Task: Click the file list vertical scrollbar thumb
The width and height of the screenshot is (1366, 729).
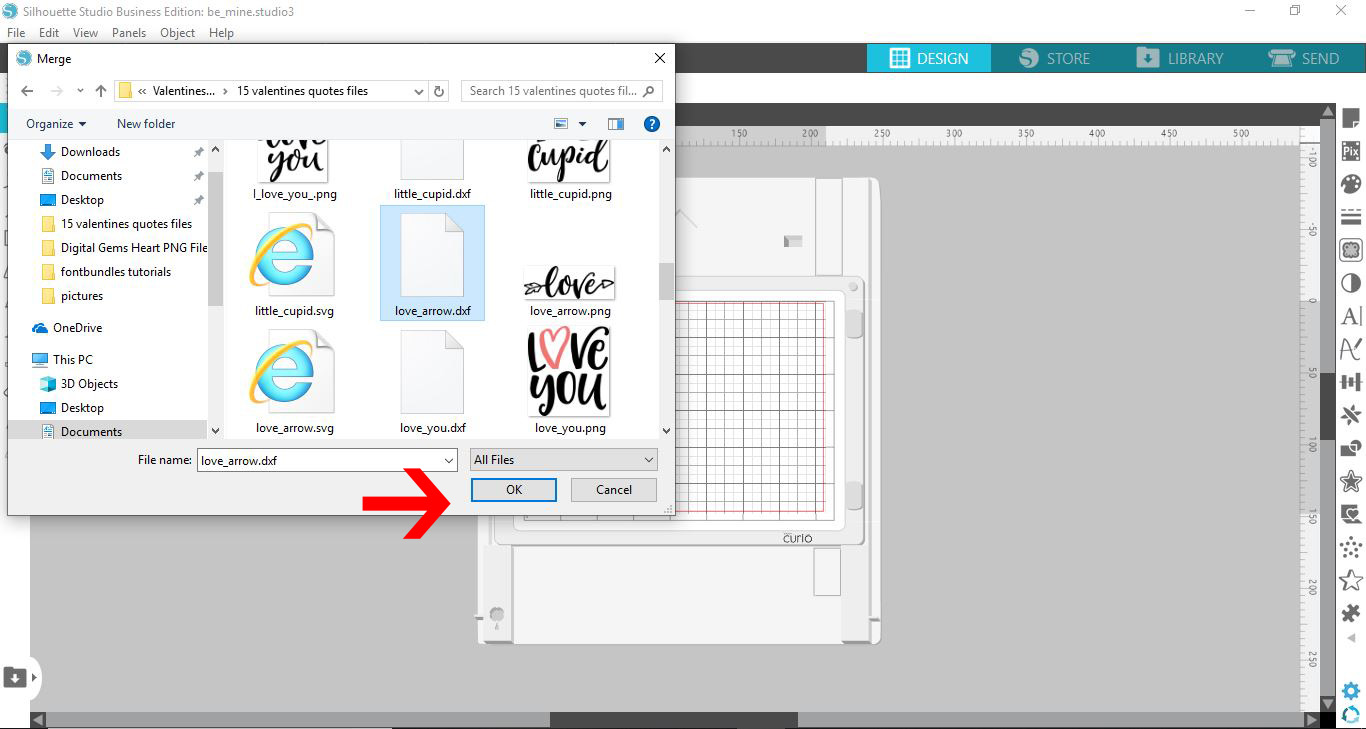Action: point(667,281)
